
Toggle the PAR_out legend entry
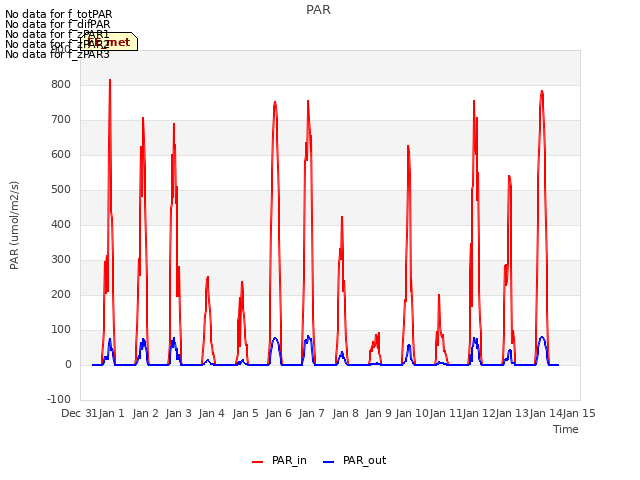tap(354, 461)
